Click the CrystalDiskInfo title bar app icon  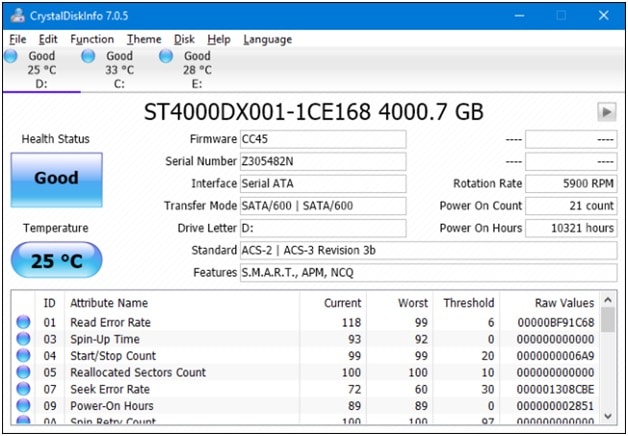(18, 16)
